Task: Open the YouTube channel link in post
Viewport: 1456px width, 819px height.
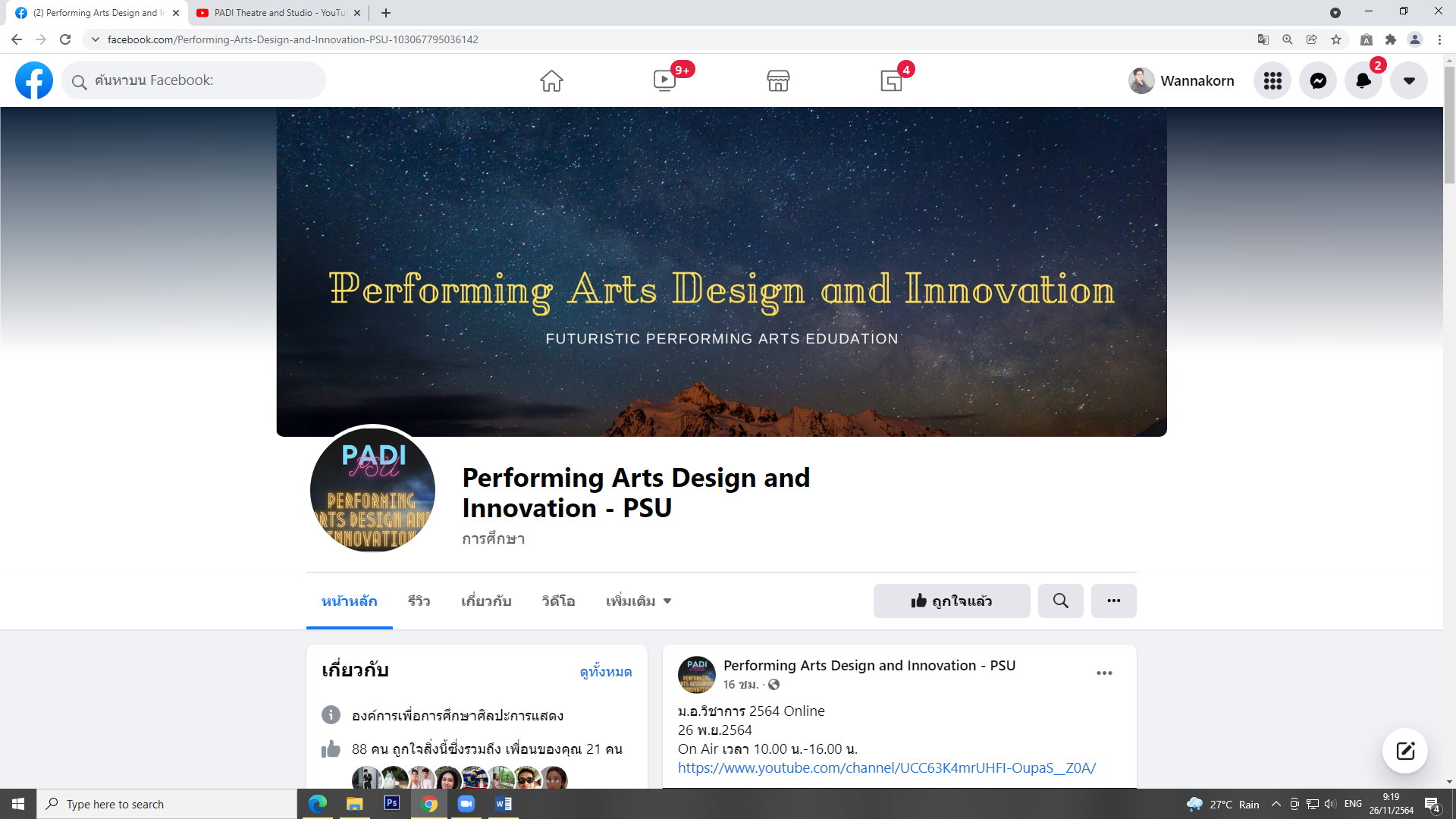Action: [x=886, y=767]
